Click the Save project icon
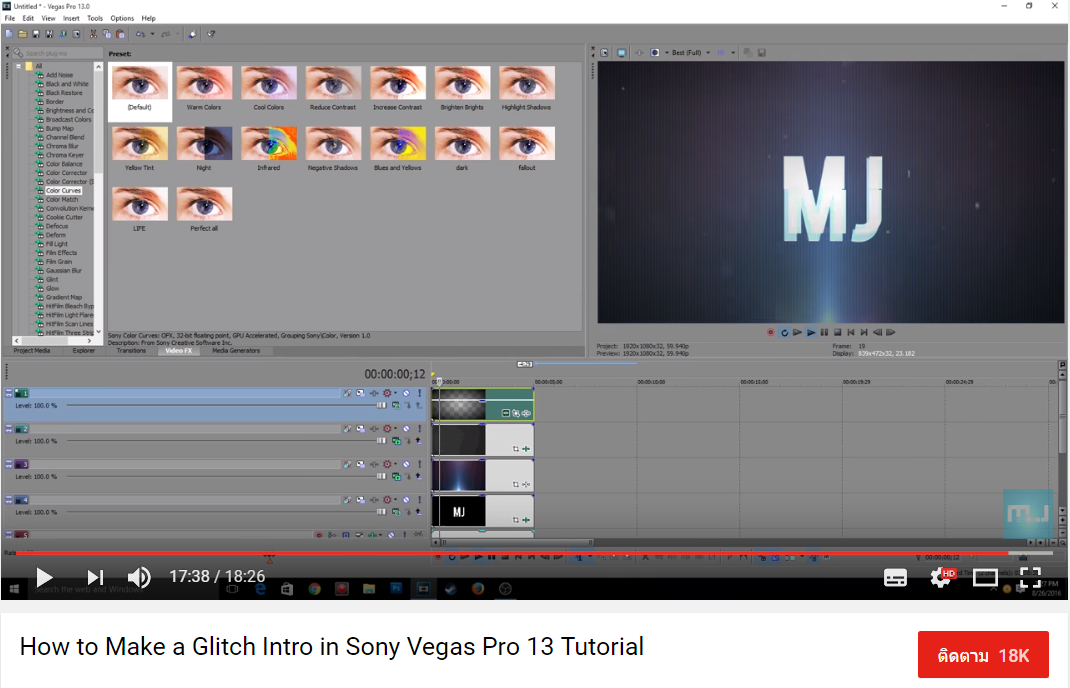Screen dimensions: 1070x688 point(35,34)
